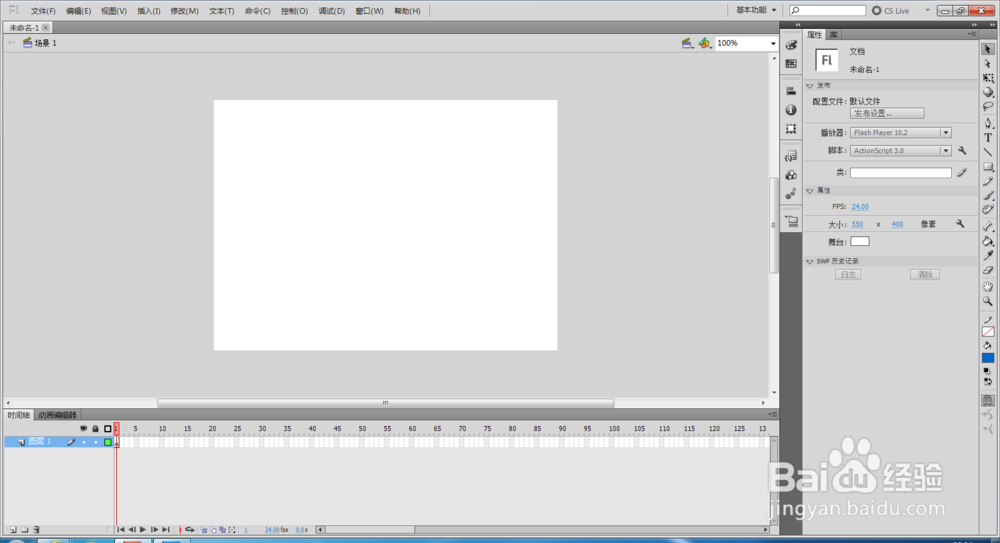Open the CS Live dropdown
Image resolution: width=1000 pixels, height=543 pixels.
click(x=927, y=10)
